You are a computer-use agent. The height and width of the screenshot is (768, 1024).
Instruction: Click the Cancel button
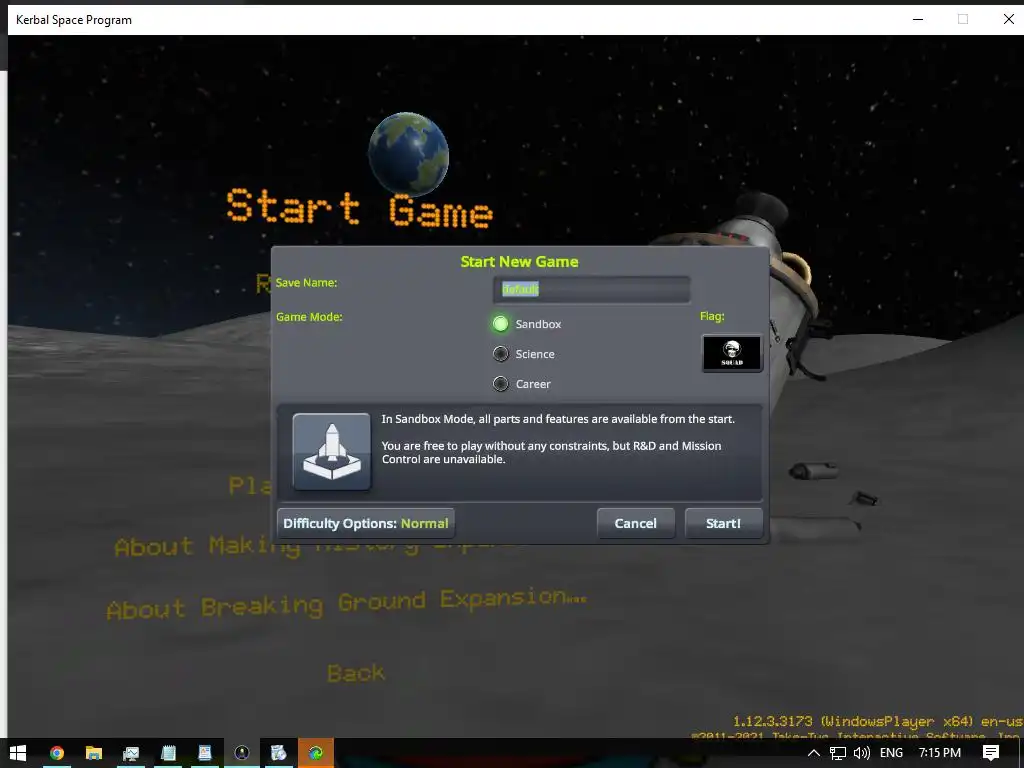point(635,524)
